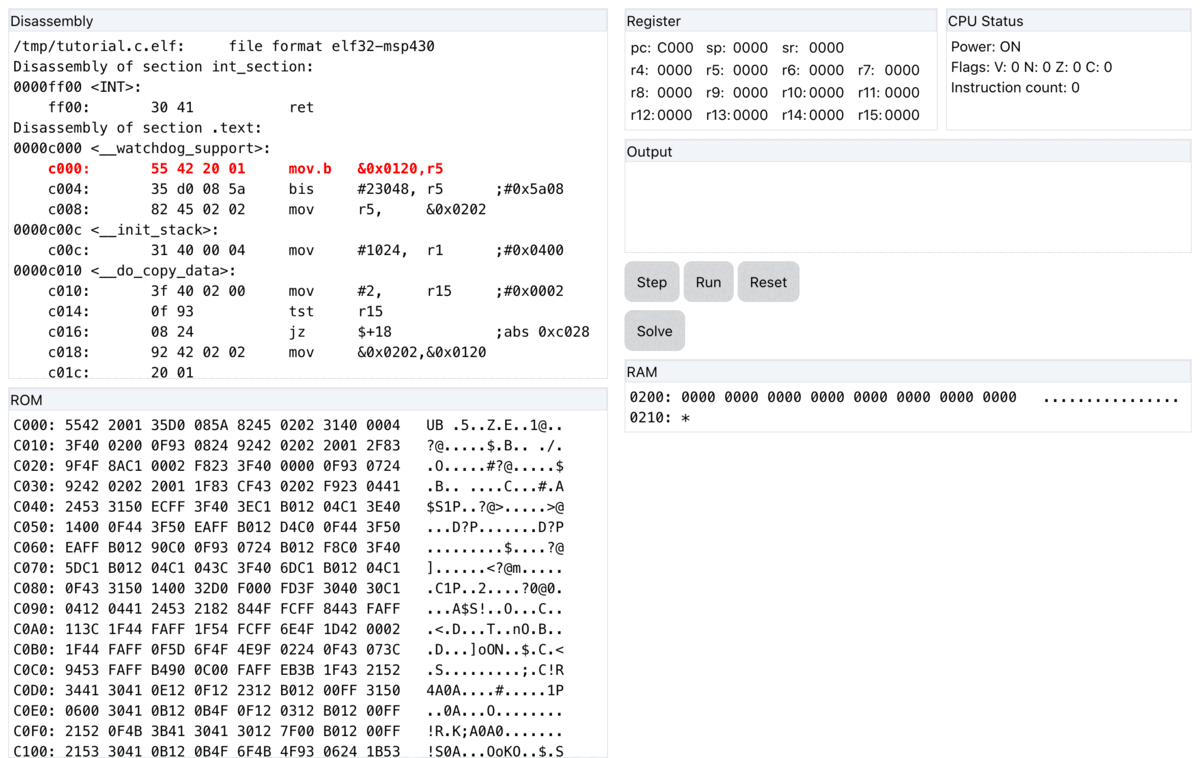Select the c016 jz instruction line
Screen dimensions: 1200x758
point(318,332)
